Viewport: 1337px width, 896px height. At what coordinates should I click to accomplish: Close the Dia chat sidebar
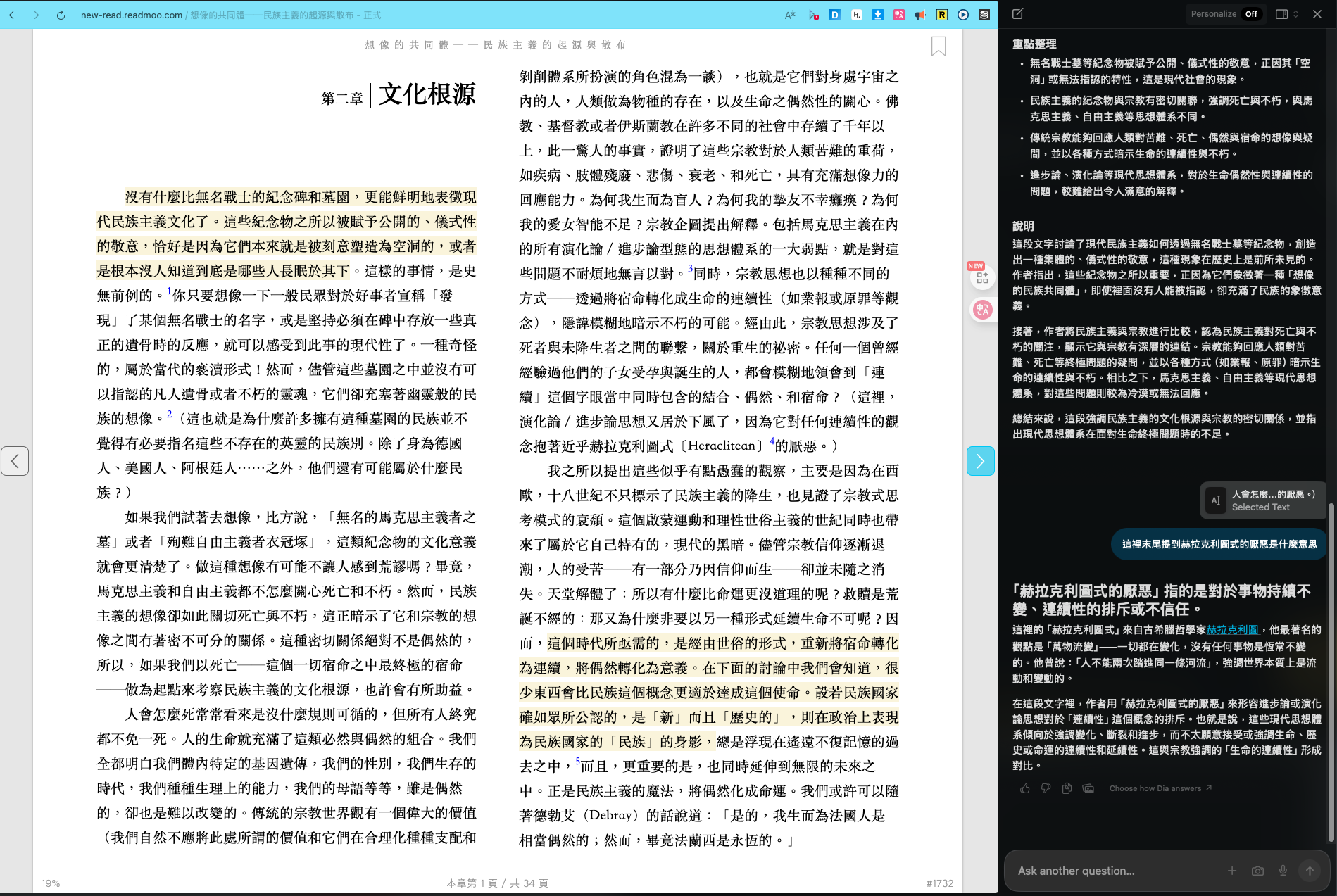[1317, 14]
